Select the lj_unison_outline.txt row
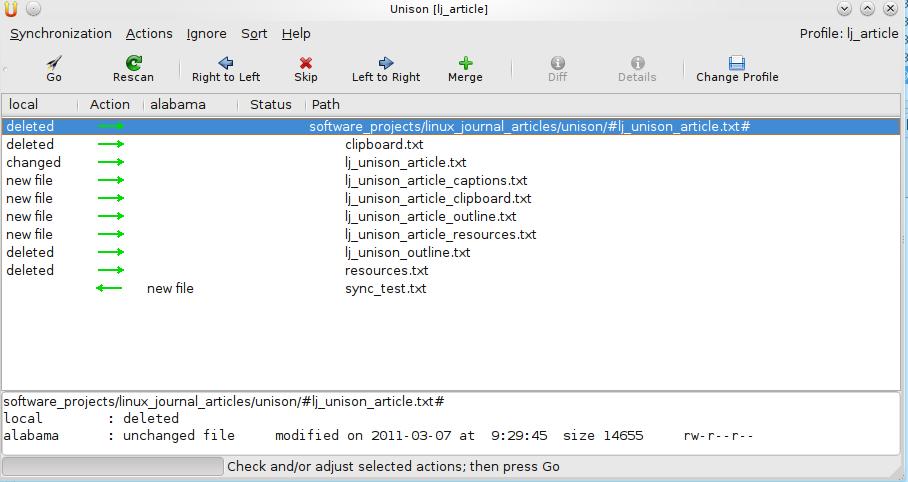908x482 pixels. 451,252
